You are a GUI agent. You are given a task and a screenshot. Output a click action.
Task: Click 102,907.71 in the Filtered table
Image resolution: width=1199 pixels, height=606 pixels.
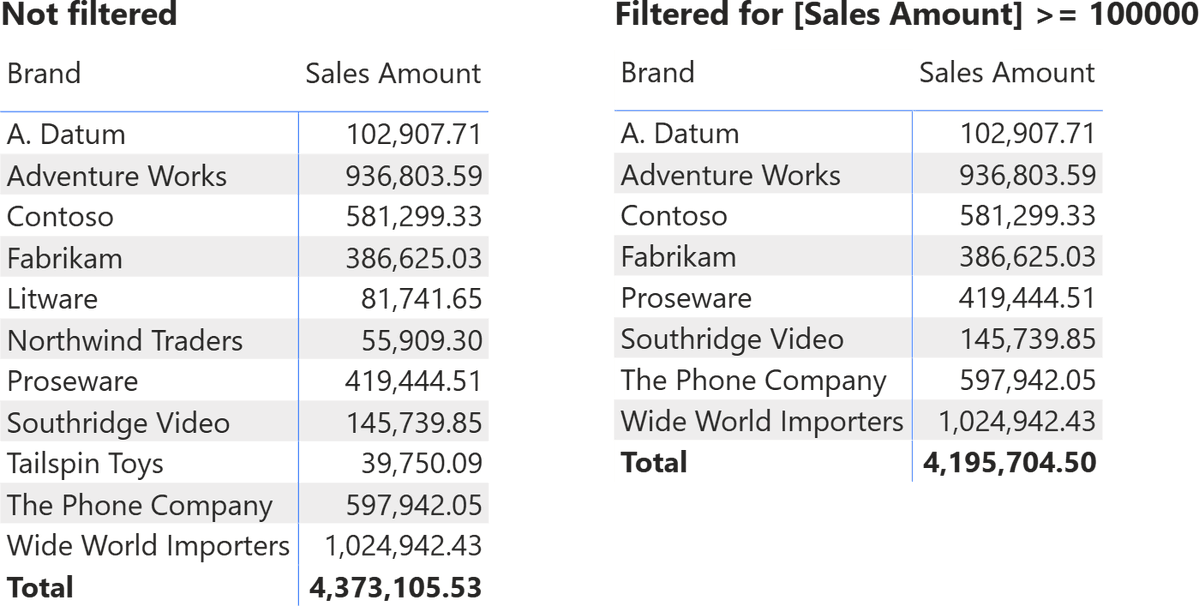click(x=1028, y=134)
